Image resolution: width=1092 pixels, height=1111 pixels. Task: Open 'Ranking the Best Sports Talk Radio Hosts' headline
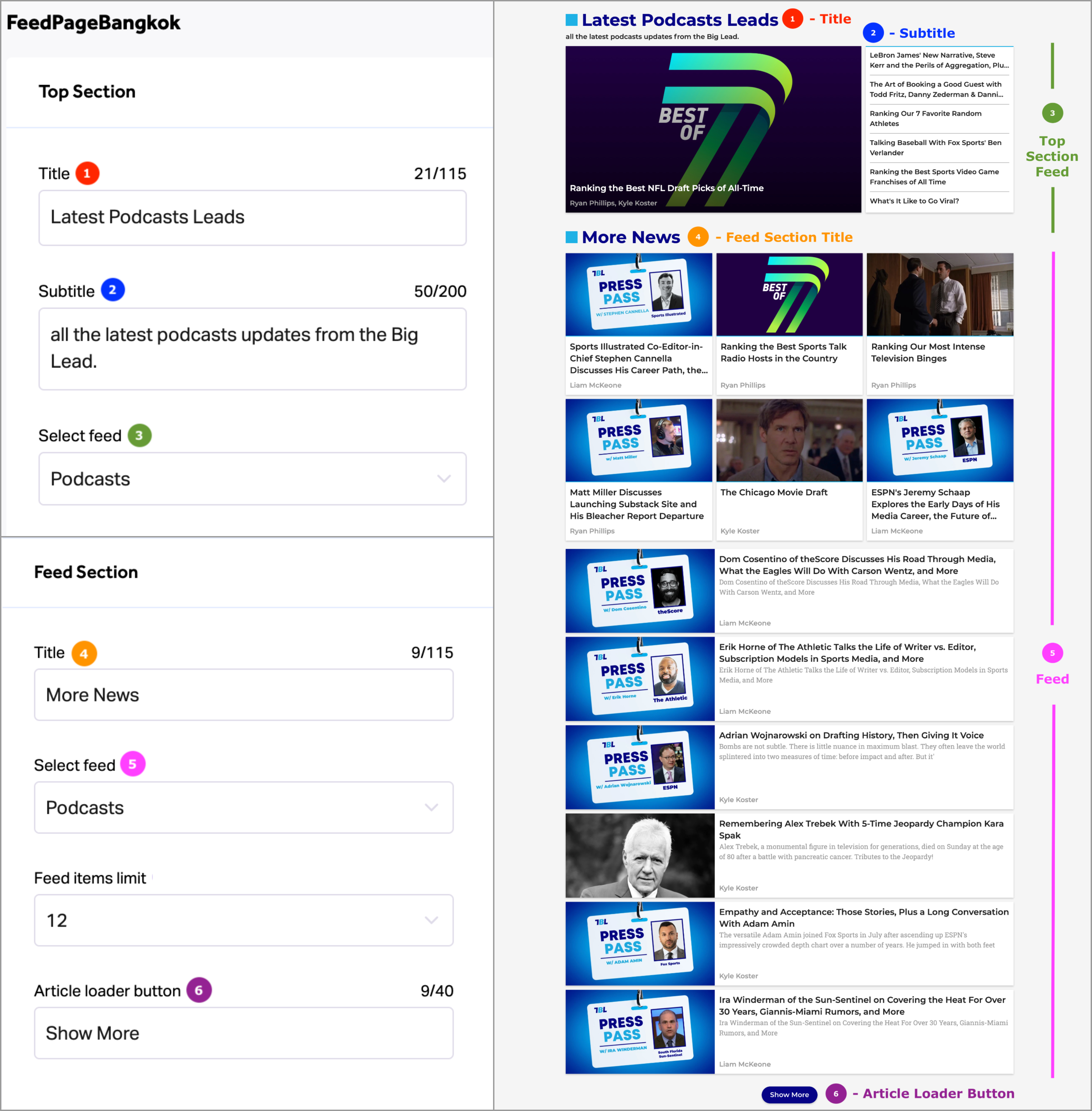(783, 353)
